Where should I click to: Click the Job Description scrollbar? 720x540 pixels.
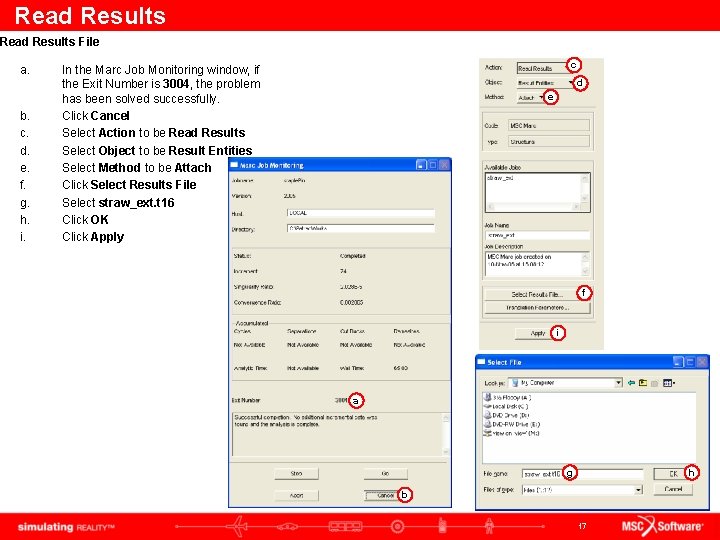point(585,264)
